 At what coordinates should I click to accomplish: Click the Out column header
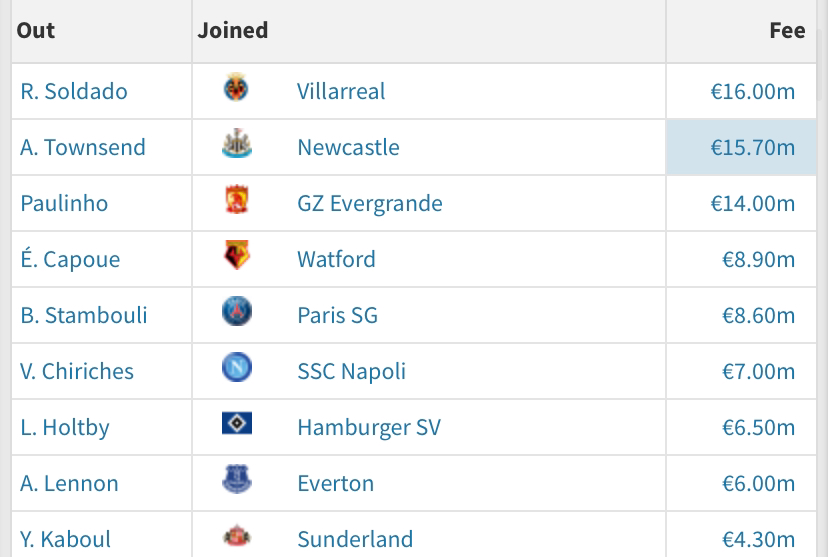[35, 30]
